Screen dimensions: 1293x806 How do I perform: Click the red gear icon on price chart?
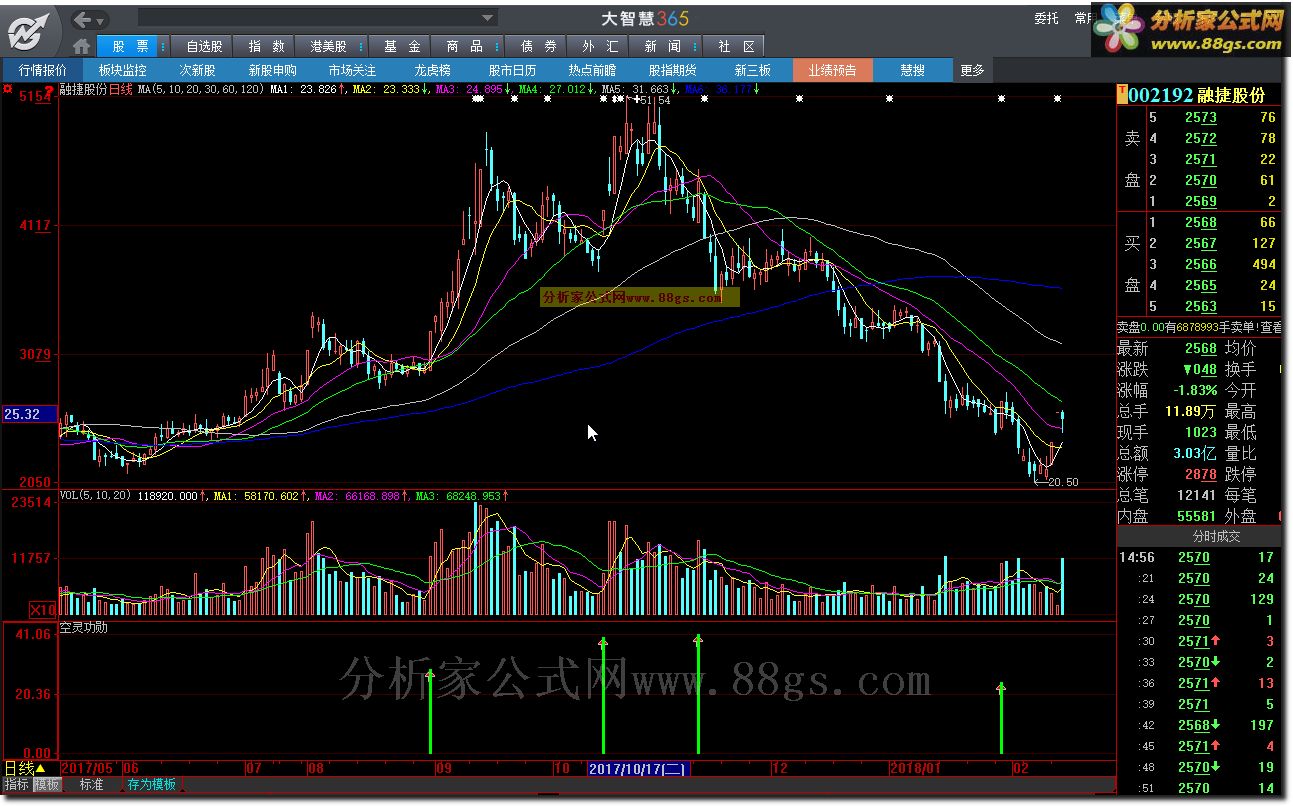tap(8, 90)
